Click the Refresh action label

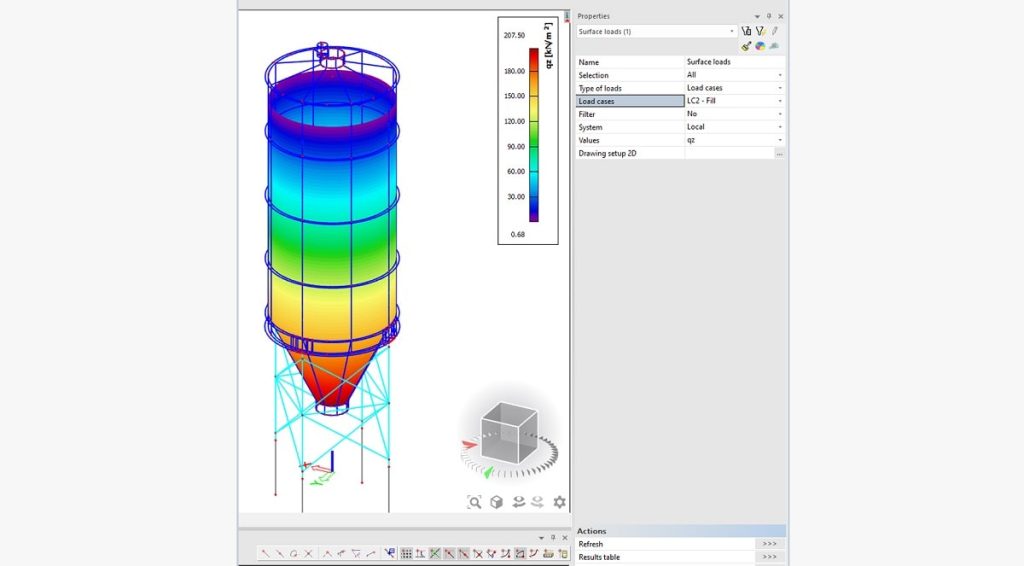(590, 544)
